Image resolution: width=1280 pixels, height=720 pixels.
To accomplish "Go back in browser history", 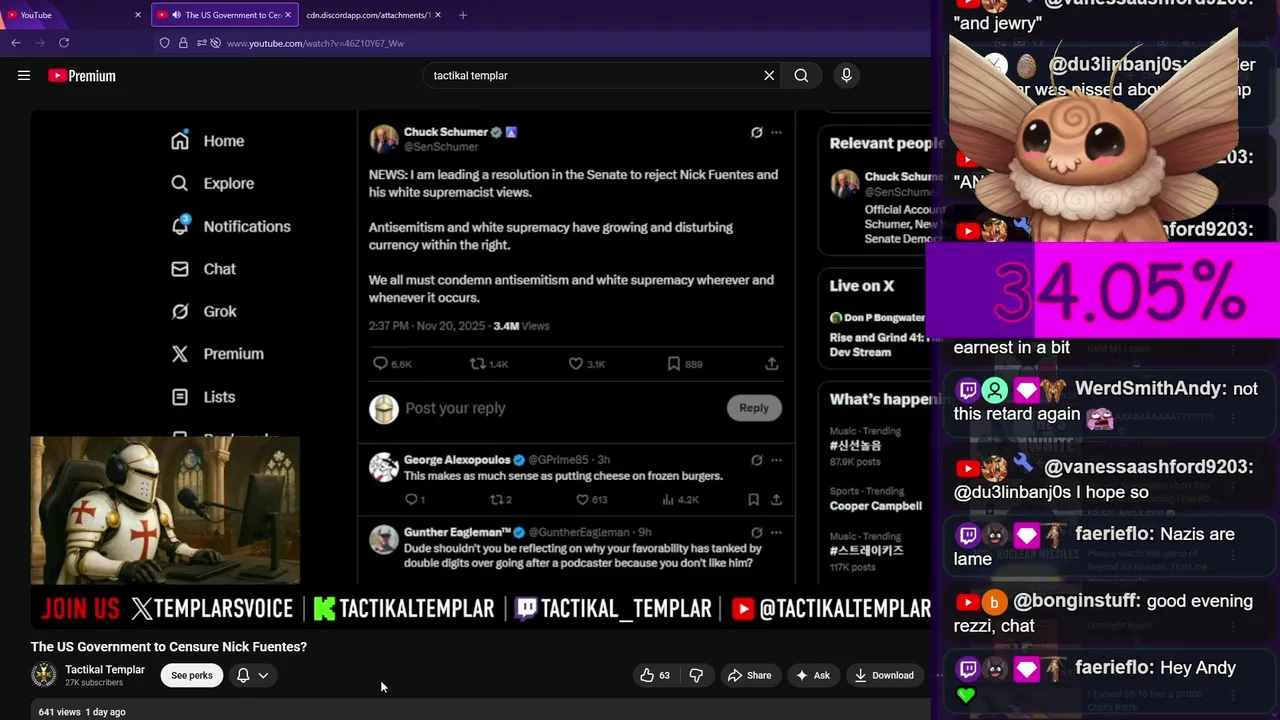I will (x=16, y=43).
